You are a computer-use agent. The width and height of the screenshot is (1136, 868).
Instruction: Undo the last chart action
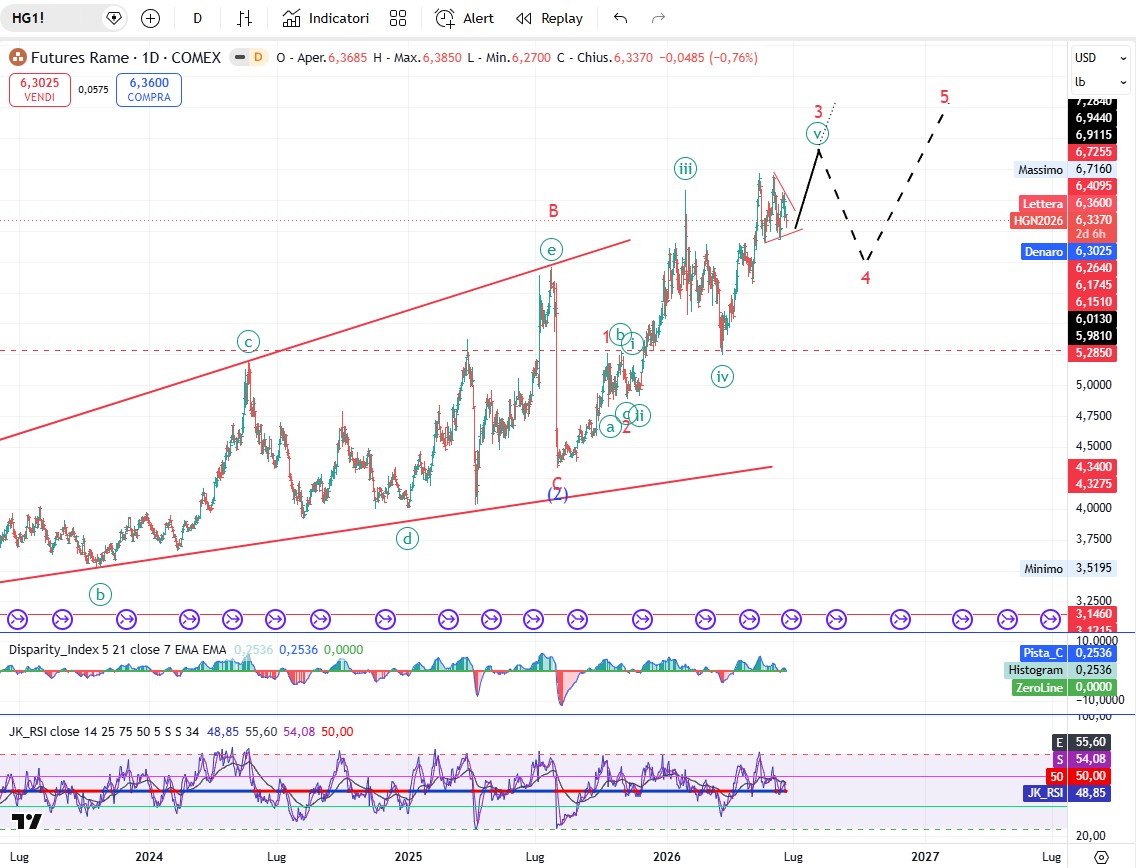[x=620, y=18]
